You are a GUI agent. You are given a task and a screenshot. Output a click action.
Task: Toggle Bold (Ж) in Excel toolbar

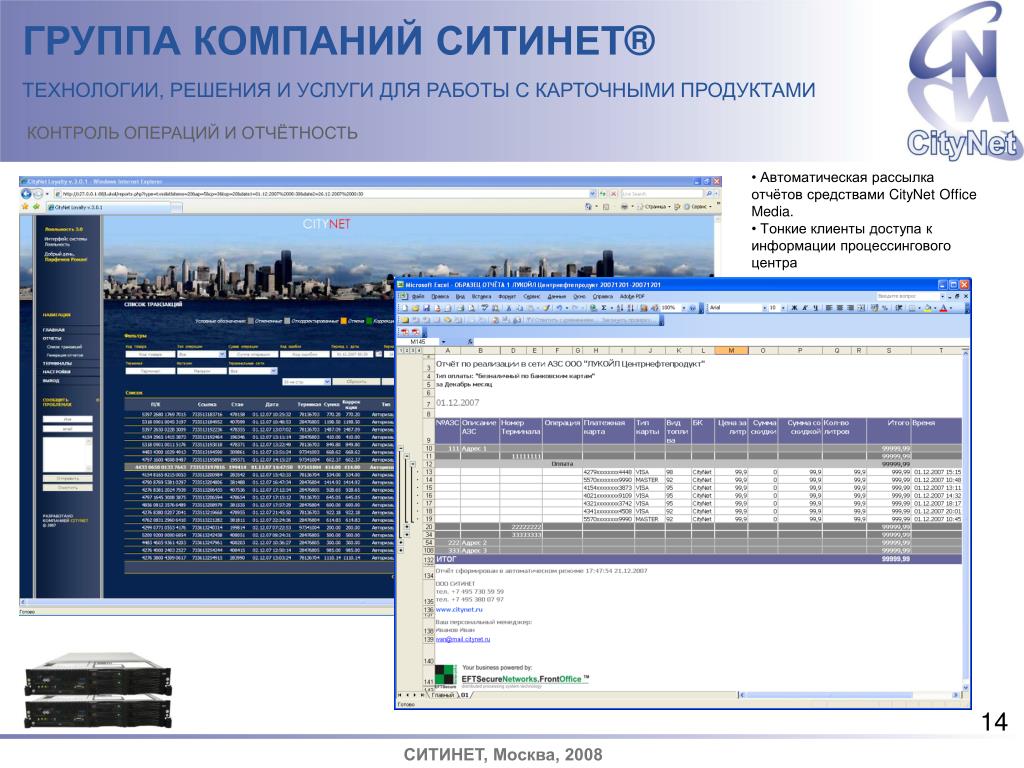coord(794,308)
